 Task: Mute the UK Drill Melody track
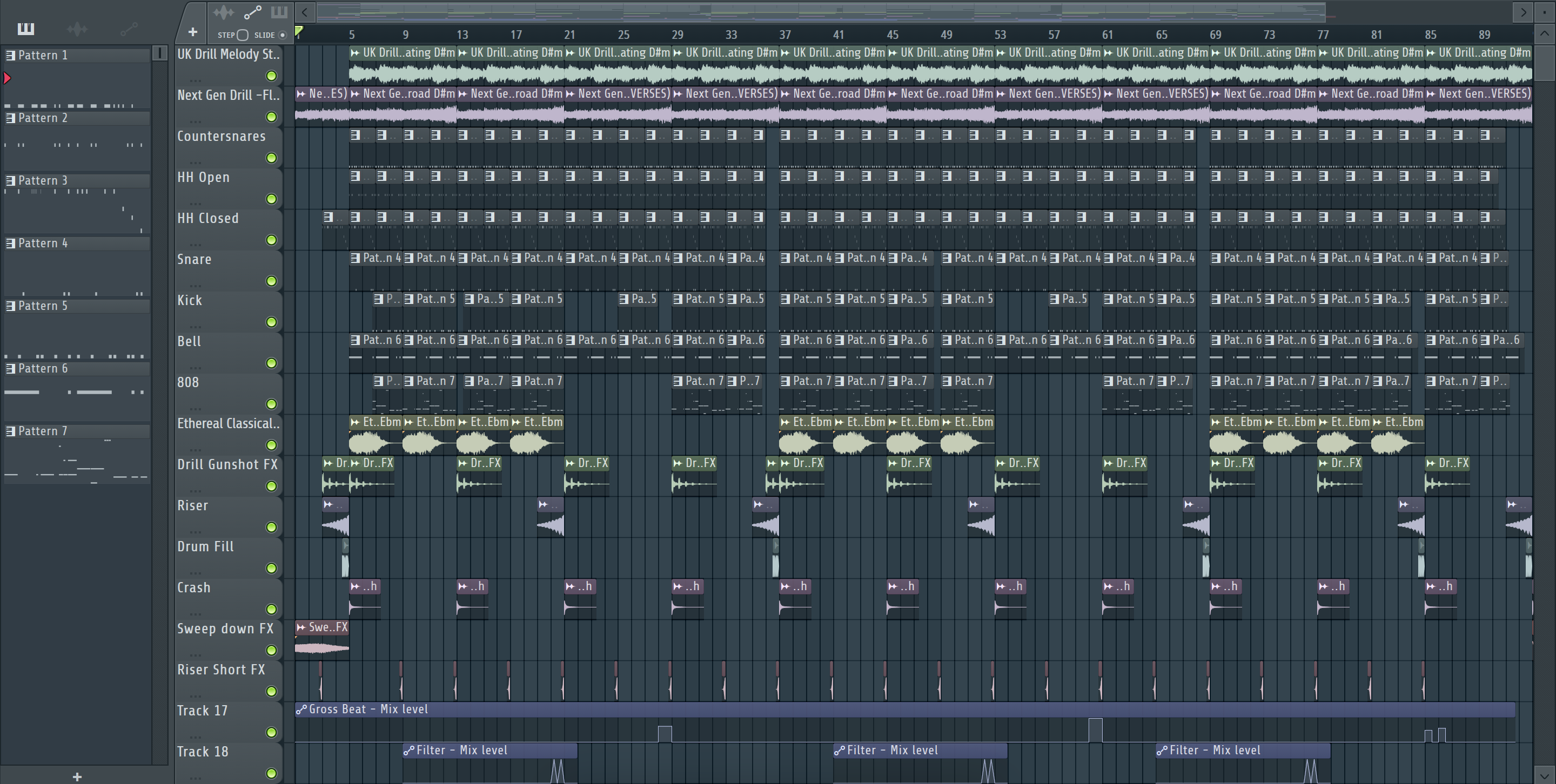pos(271,76)
